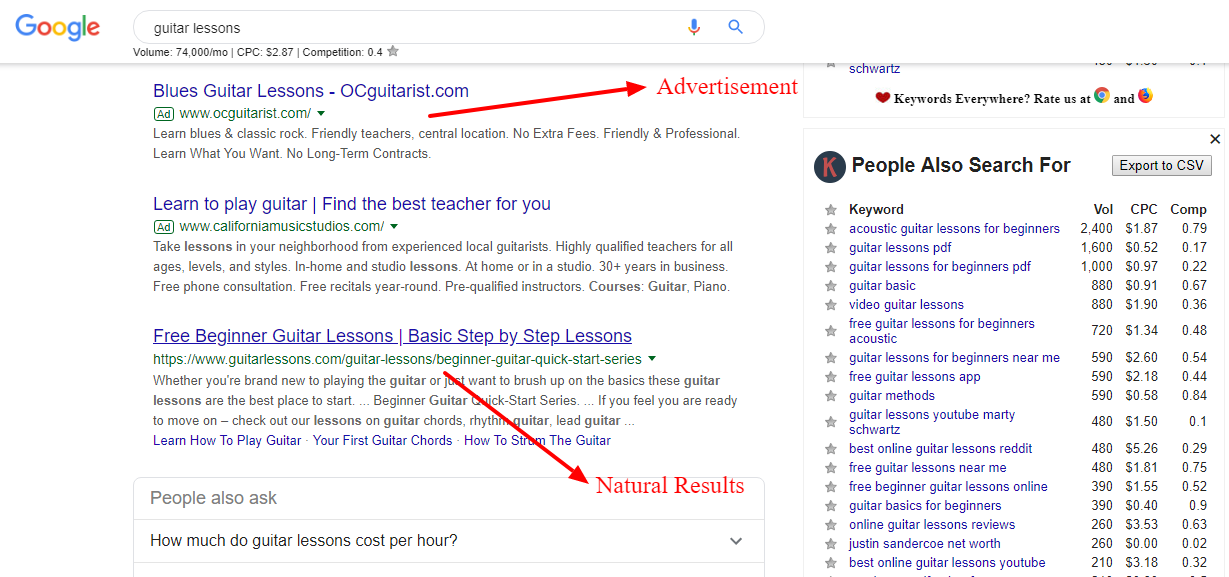Image resolution: width=1229 pixels, height=577 pixels.
Task: Open dropdown arrow beside www.ocguitarist.com URL
Action: point(321,114)
